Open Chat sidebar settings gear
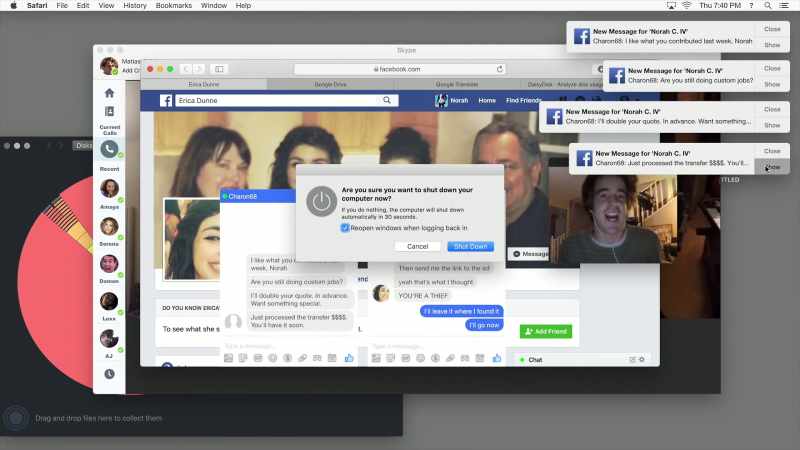 pos(642,360)
